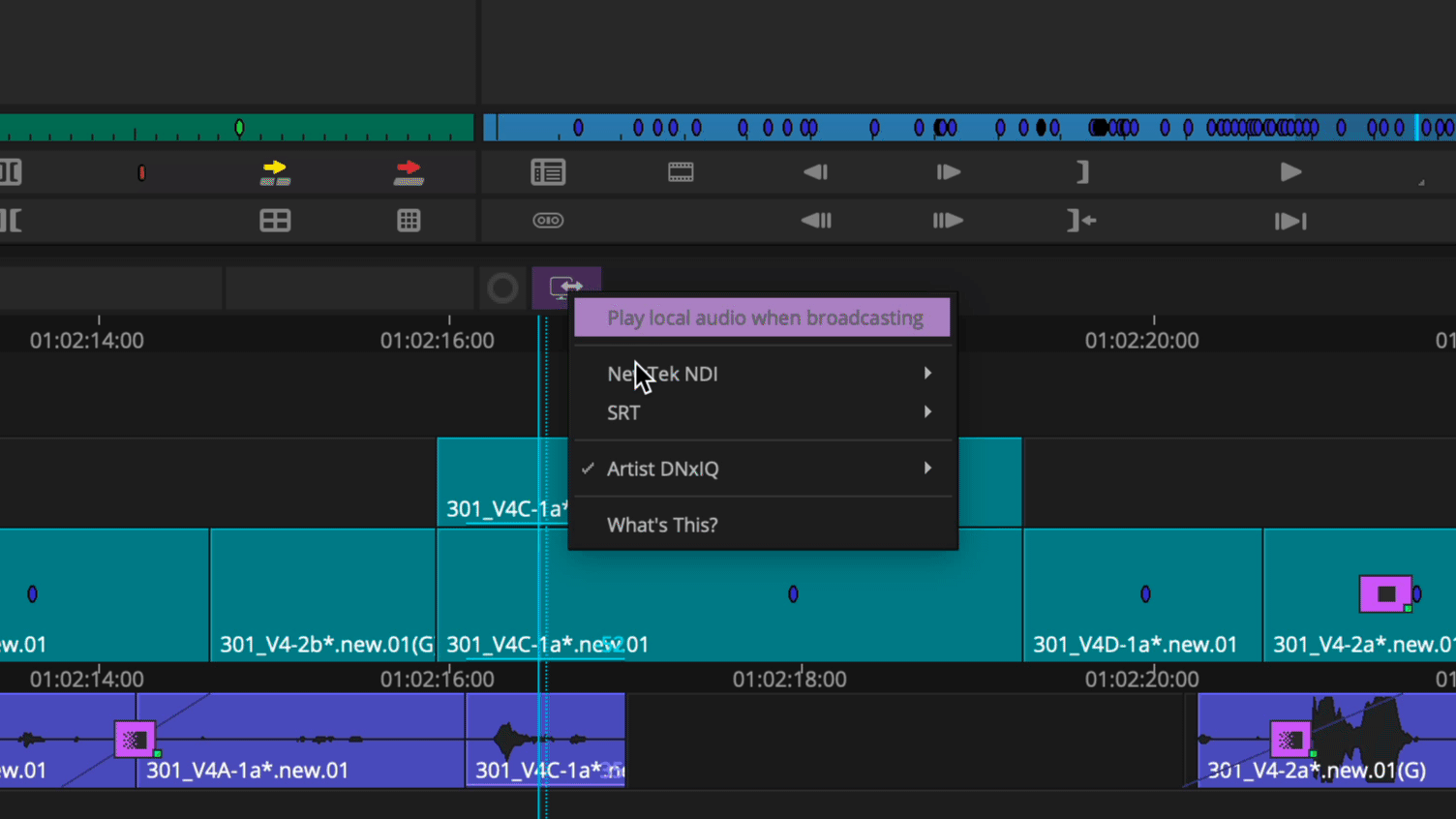Open the Nine Split view icon
Viewport: 1456px width, 819px height.
click(409, 221)
